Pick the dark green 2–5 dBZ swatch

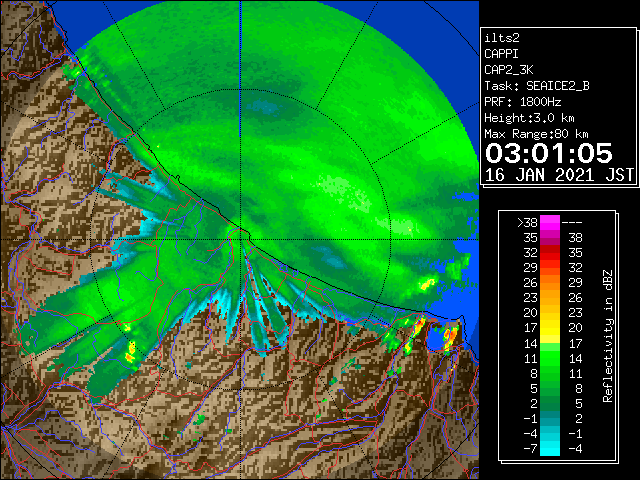550,404
